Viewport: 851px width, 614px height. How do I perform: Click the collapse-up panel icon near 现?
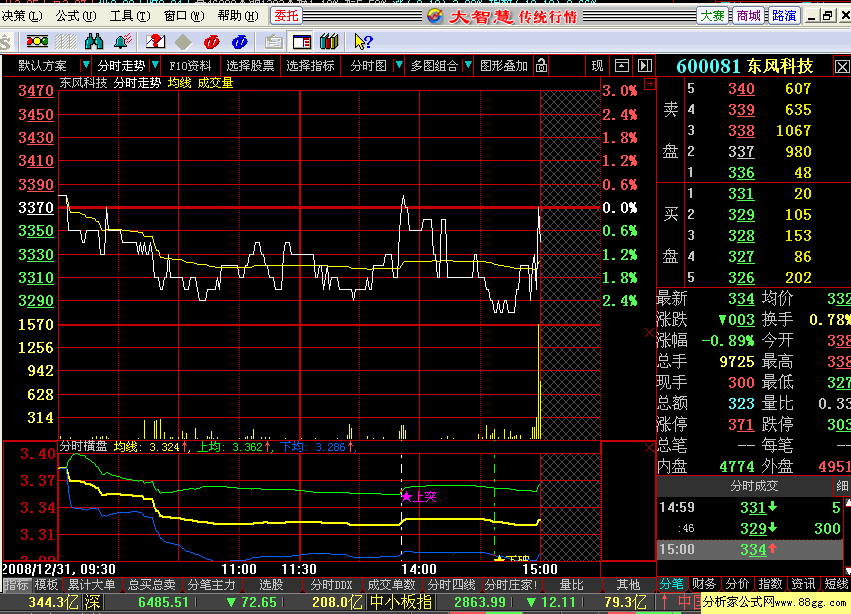point(621,66)
